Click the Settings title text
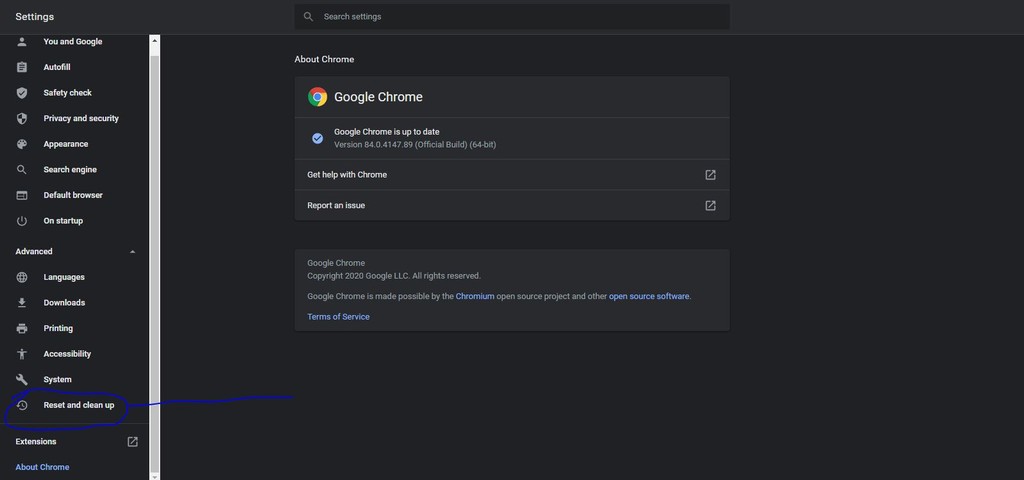The height and width of the screenshot is (480, 1024). (35, 16)
